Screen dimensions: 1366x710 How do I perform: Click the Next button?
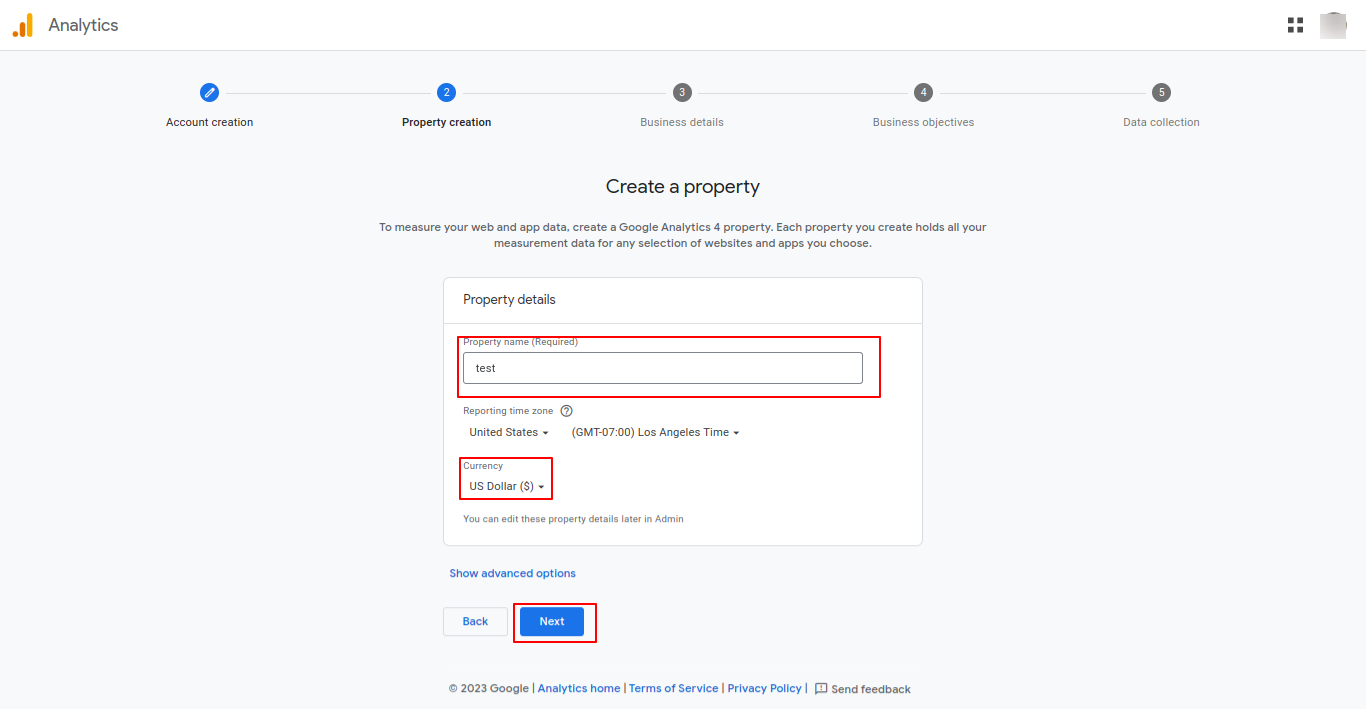[x=552, y=622]
